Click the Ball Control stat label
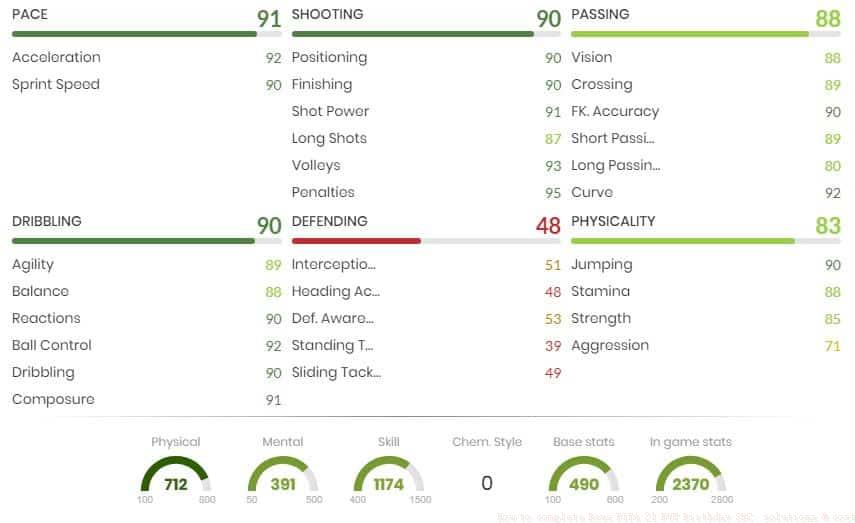 coord(52,345)
